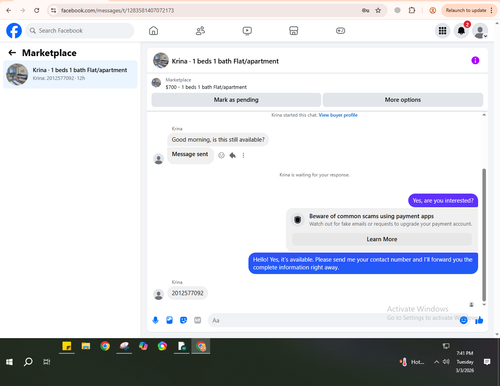This screenshot has height=386, width=500.
Task: Open more actions for Message sent
Action: [x=243, y=155]
